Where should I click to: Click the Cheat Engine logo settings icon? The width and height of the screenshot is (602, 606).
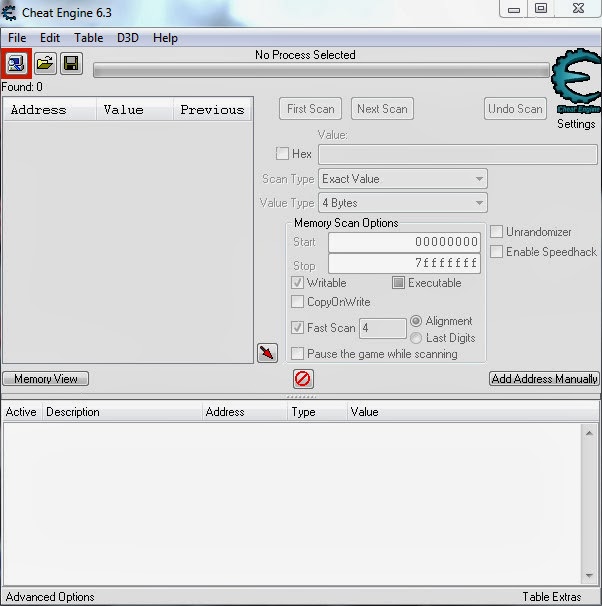click(x=576, y=80)
